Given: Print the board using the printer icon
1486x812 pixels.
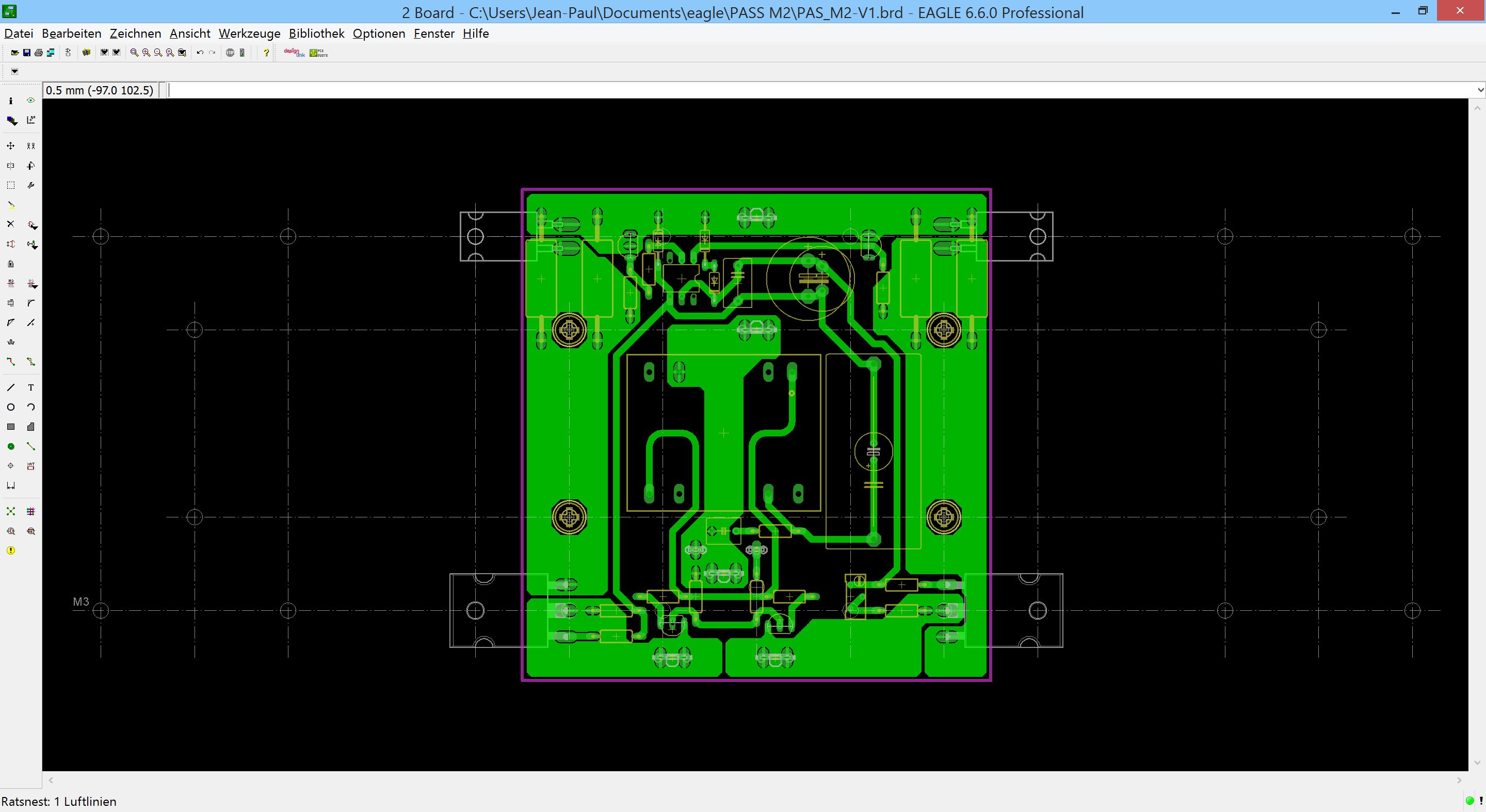Looking at the screenshot, I should coord(39,53).
